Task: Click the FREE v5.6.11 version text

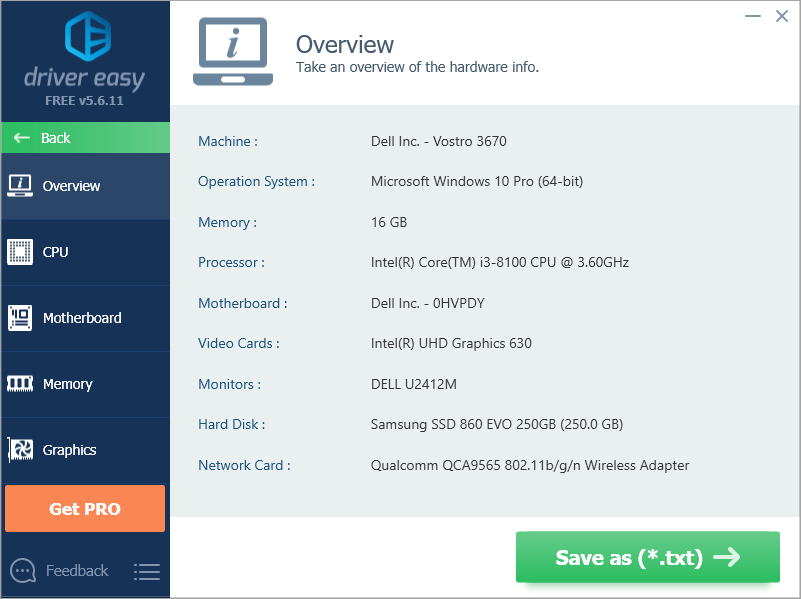Action: click(x=84, y=101)
